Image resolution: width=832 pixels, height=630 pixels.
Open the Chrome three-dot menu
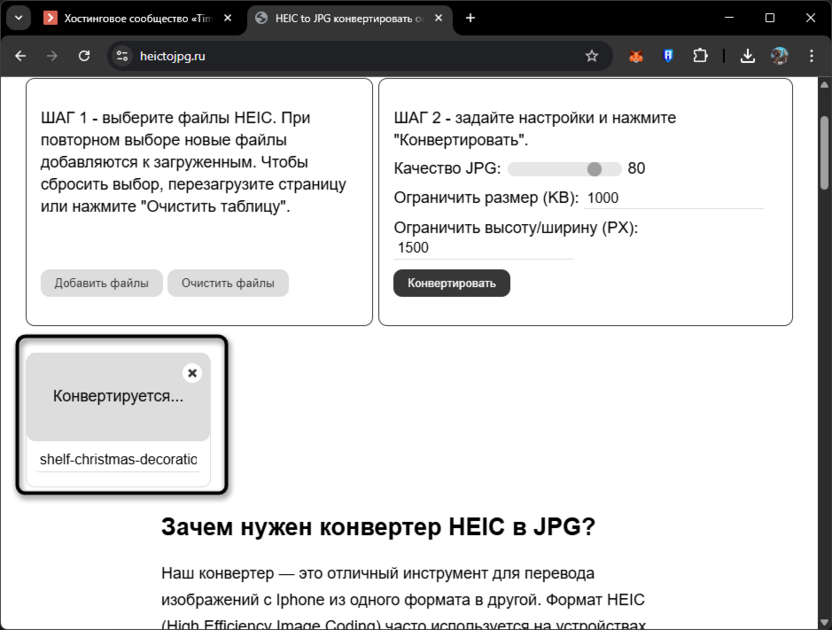click(x=812, y=57)
